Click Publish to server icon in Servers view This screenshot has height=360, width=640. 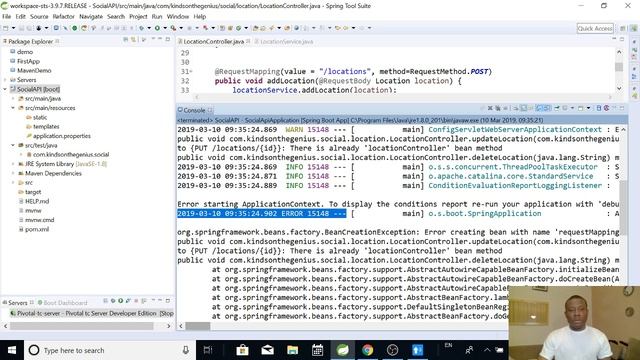click(x=143, y=301)
